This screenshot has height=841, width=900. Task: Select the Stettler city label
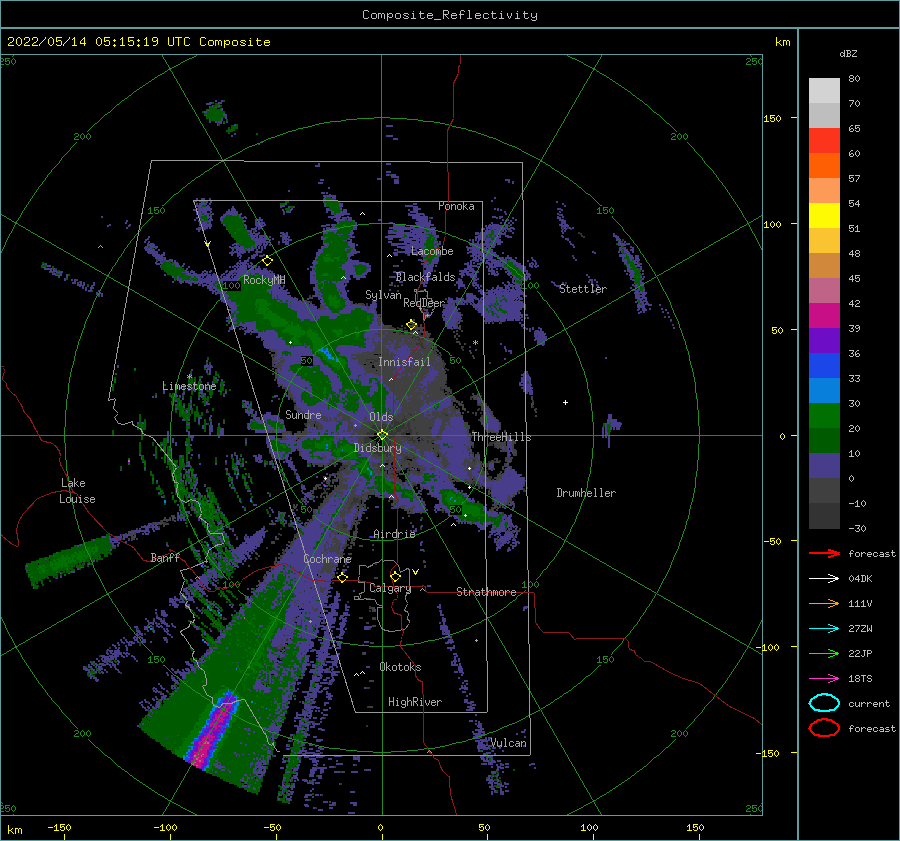tap(583, 289)
